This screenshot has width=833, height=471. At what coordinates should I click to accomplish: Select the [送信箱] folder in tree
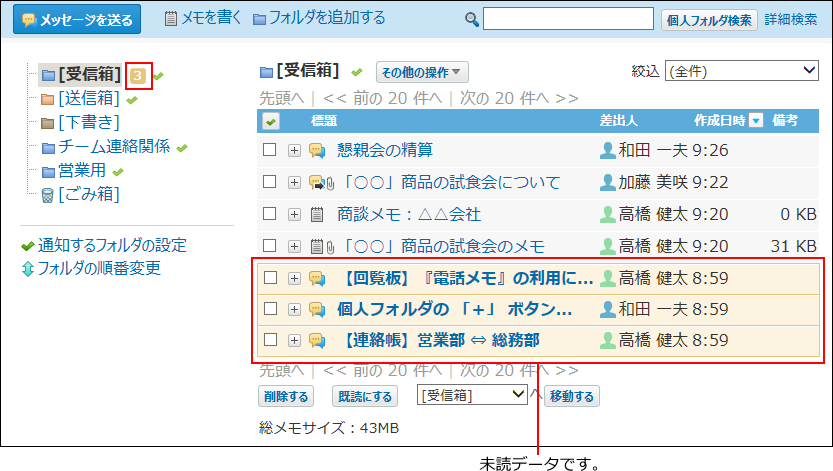point(89,98)
